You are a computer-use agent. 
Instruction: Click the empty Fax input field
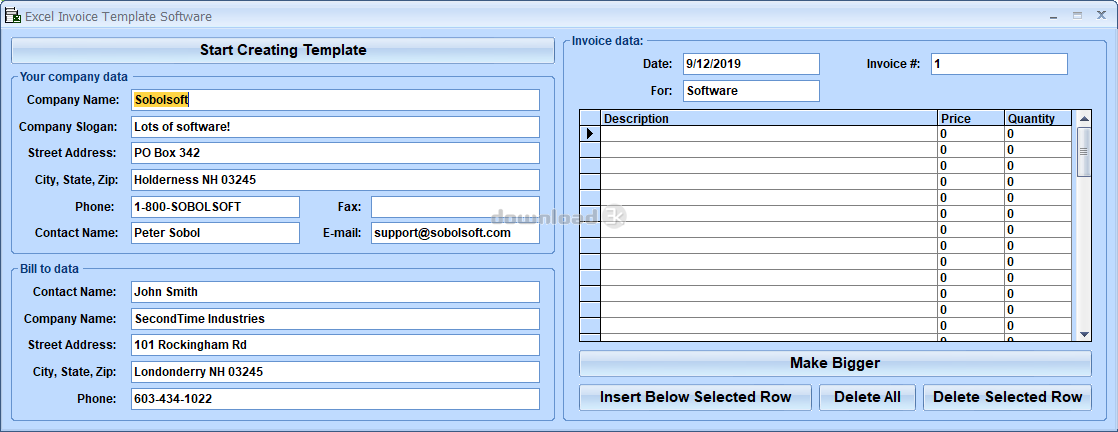(x=455, y=207)
